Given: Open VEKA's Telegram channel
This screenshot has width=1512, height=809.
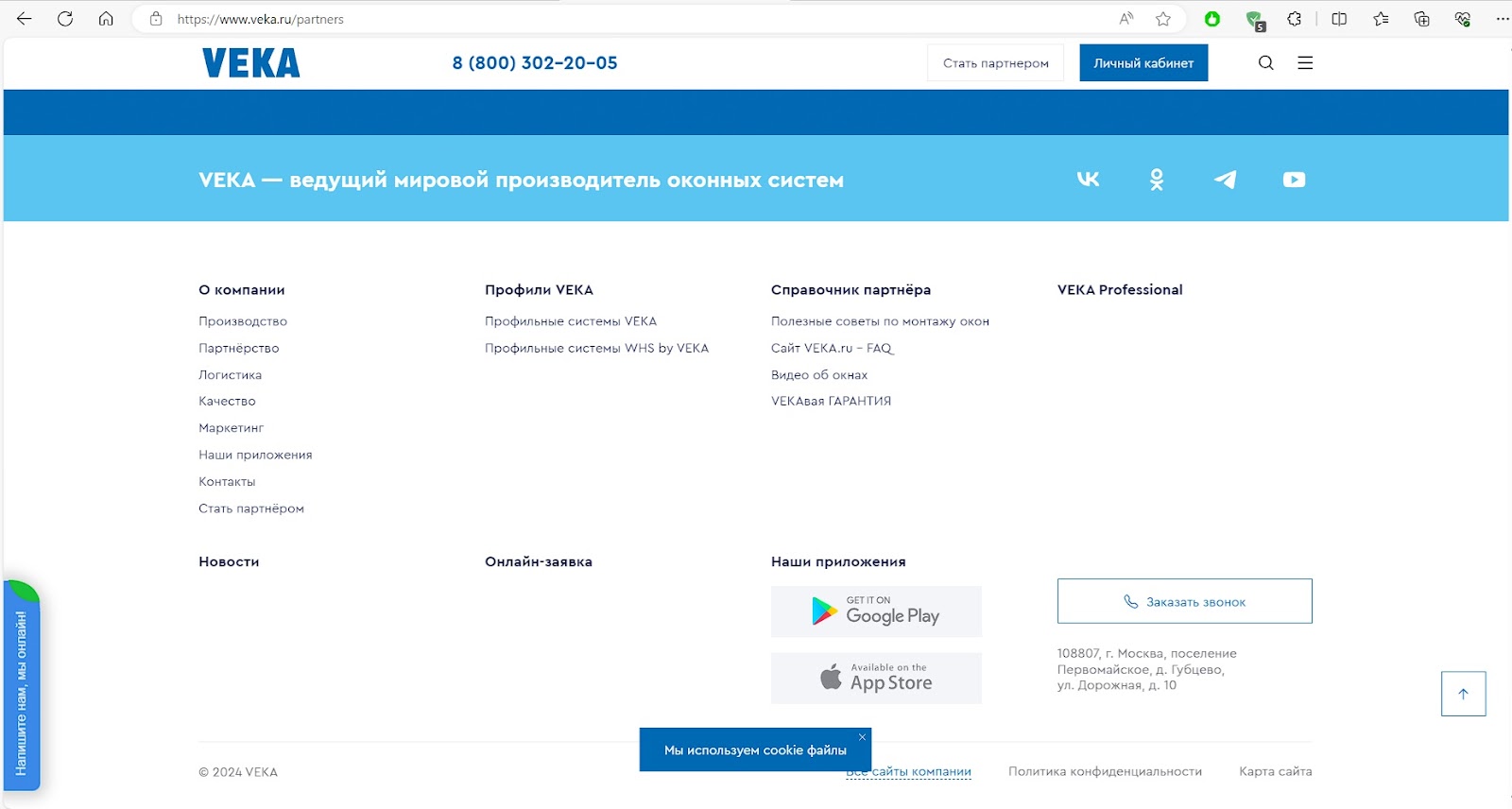Looking at the screenshot, I should 1226,180.
